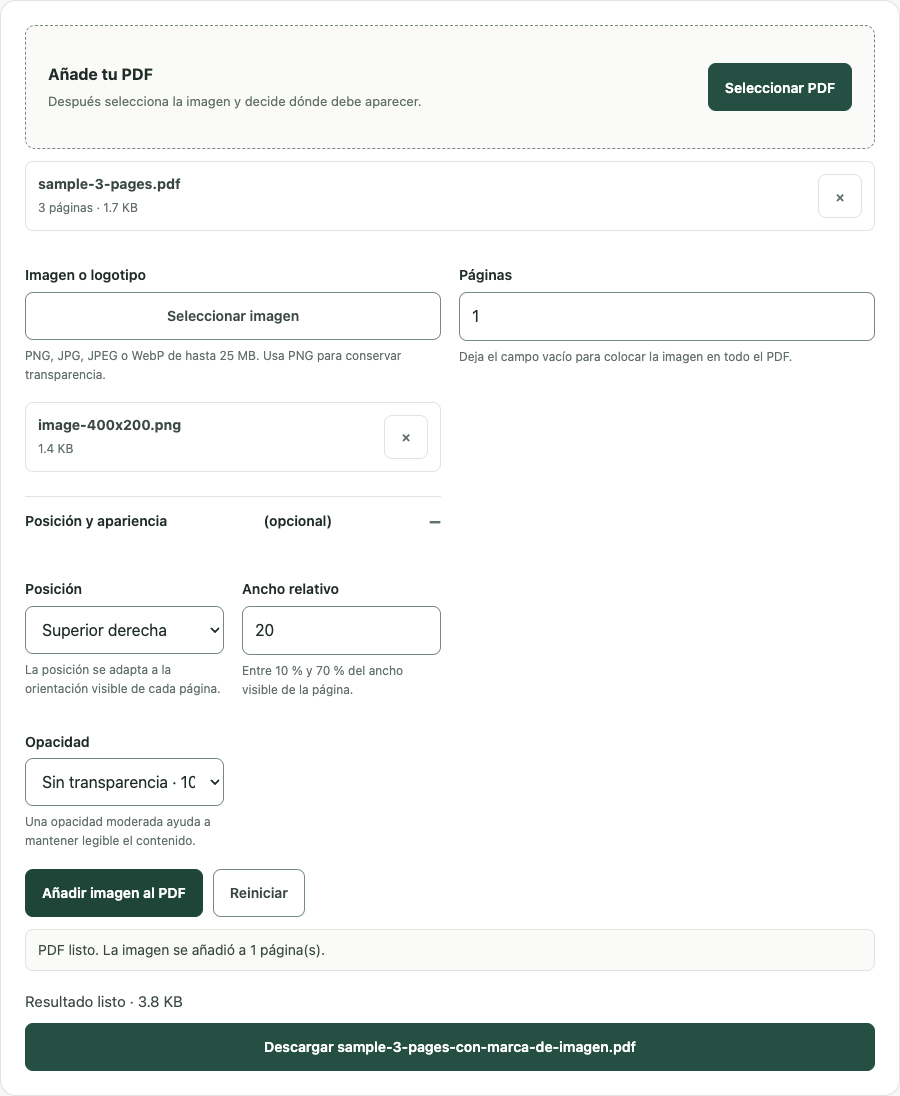Click the (opcional) text
This screenshot has width=900, height=1096.
point(298,521)
